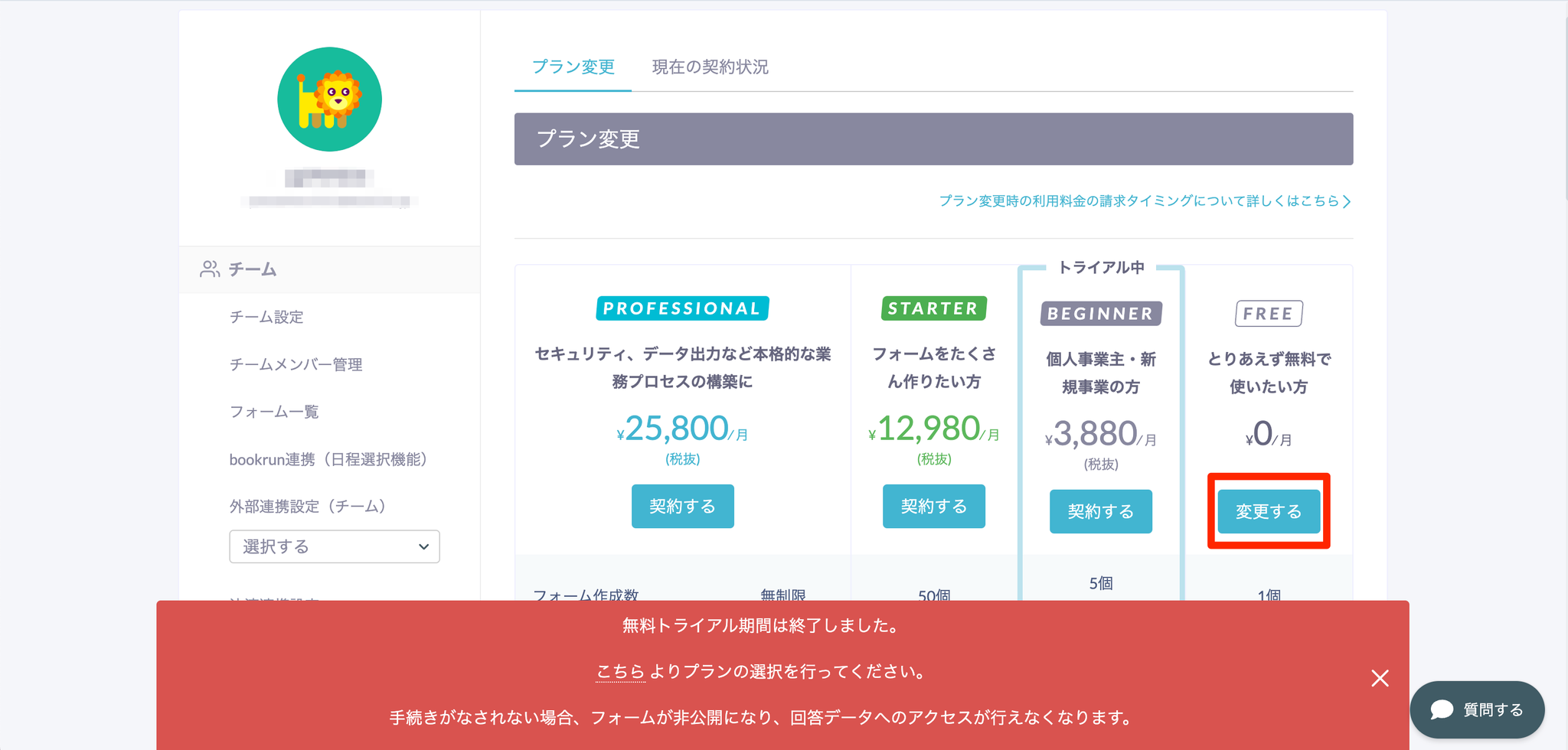Image resolution: width=1568 pixels, height=750 pixels.
Task: Switch to the 現在の契約状況 tab
Action: pos(710,67)
